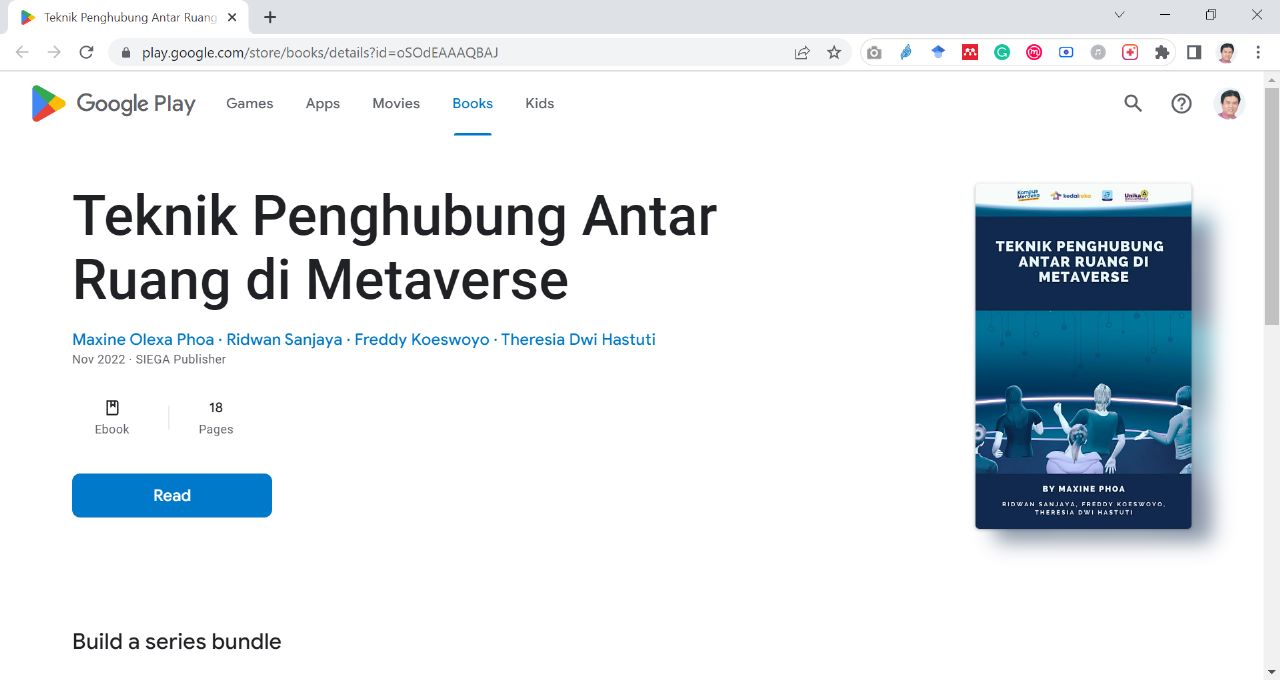Switch to the Movies tab
The height and width of the screenshot is (680, 1280).
[396, 104]
